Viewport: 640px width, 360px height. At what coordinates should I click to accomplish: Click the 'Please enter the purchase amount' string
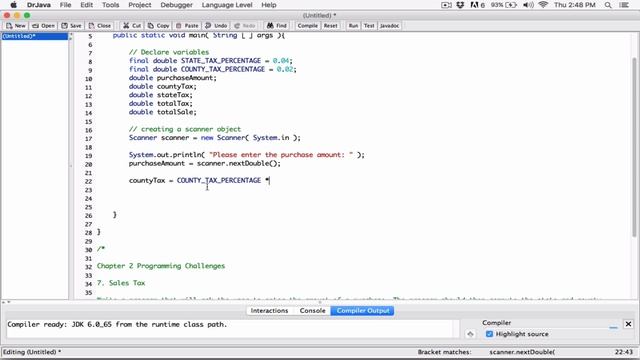281,155
